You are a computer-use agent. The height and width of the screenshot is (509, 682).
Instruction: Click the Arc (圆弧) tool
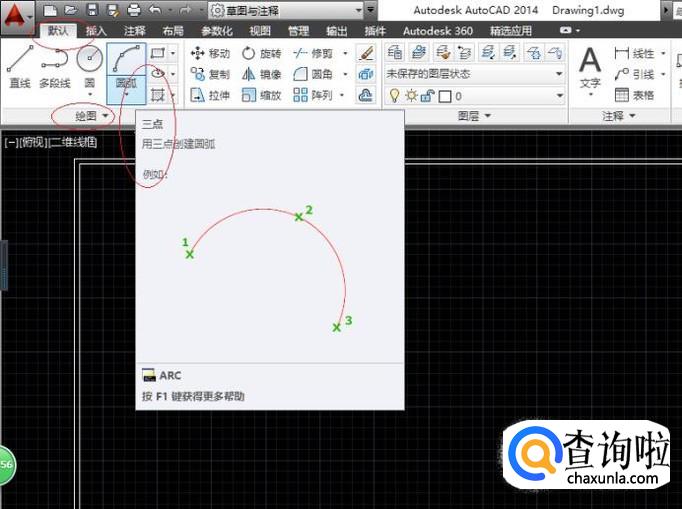[126, 66]
